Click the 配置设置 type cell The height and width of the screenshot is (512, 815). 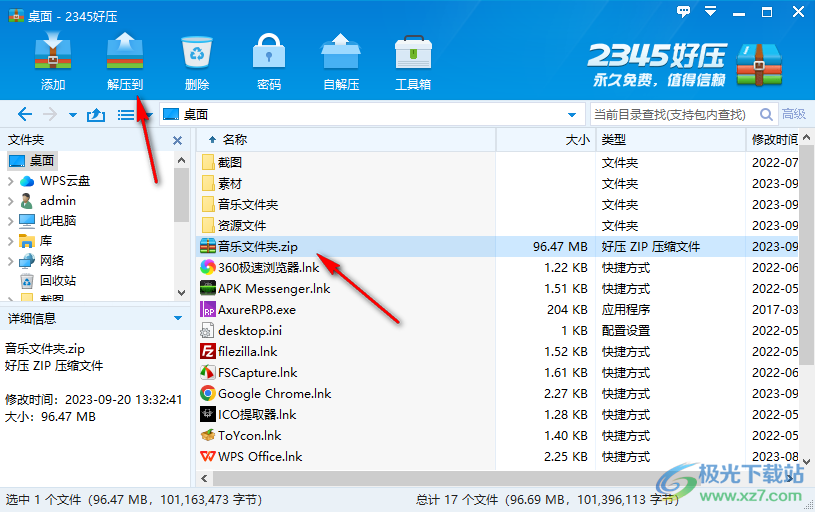click(626, 331)
